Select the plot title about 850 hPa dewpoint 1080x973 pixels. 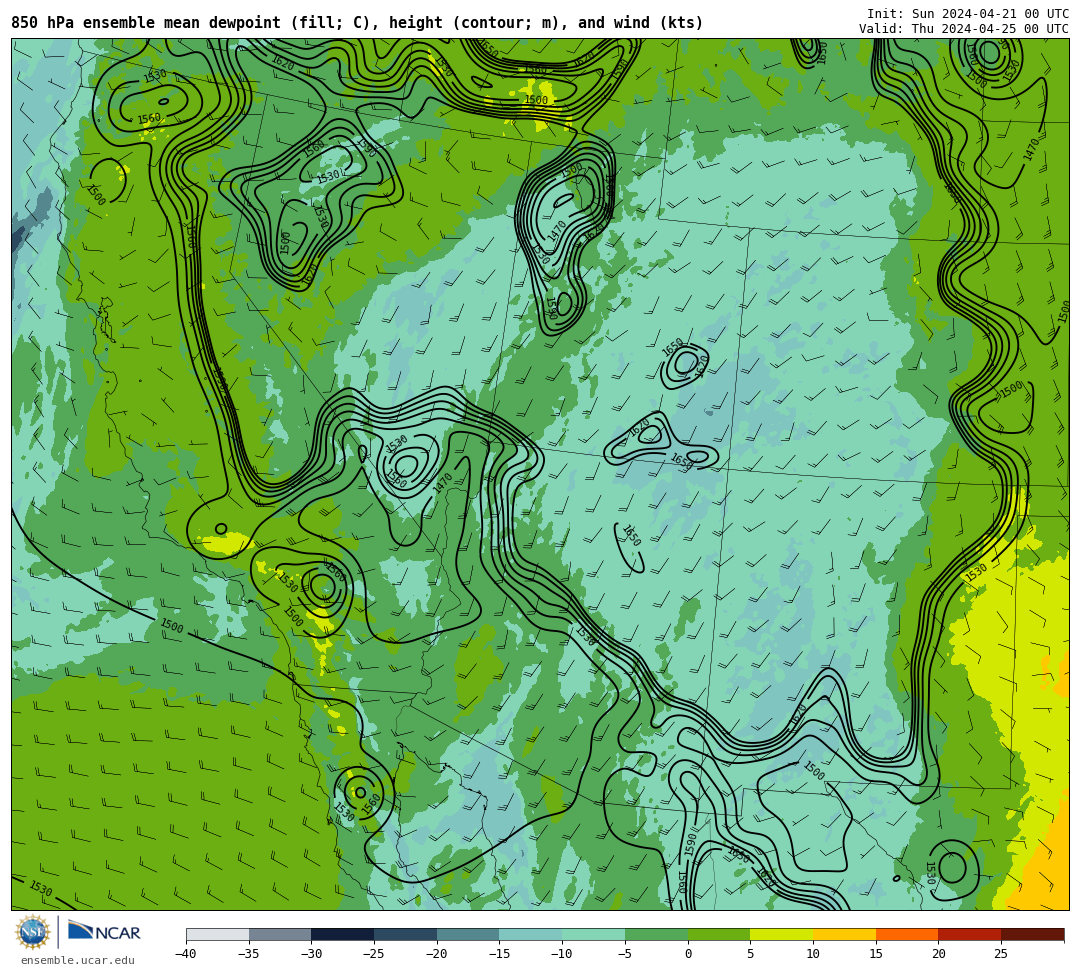[357, 23]
